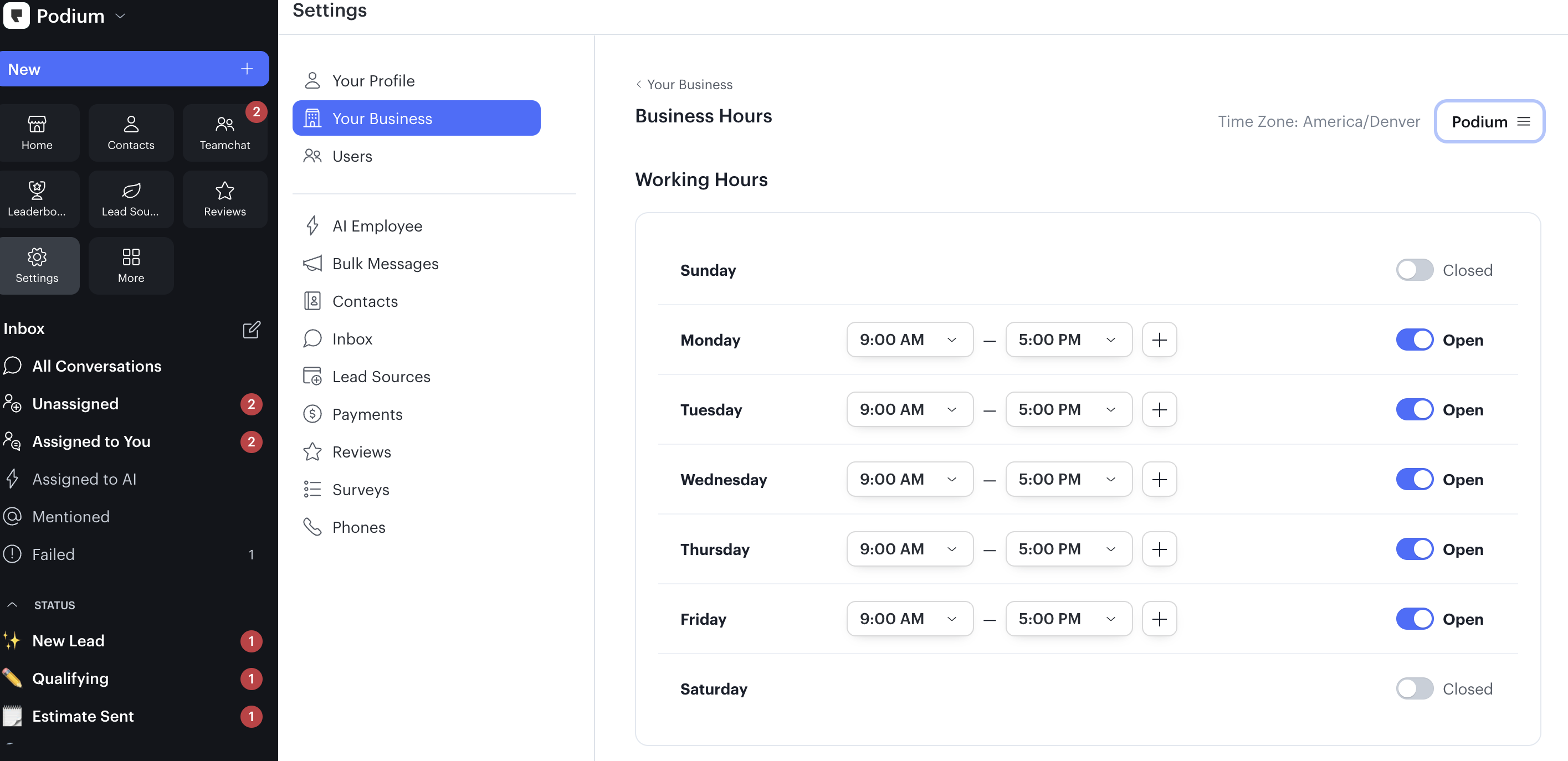
Task: Enable Saturday working hours toggle
Action: 1414,688
